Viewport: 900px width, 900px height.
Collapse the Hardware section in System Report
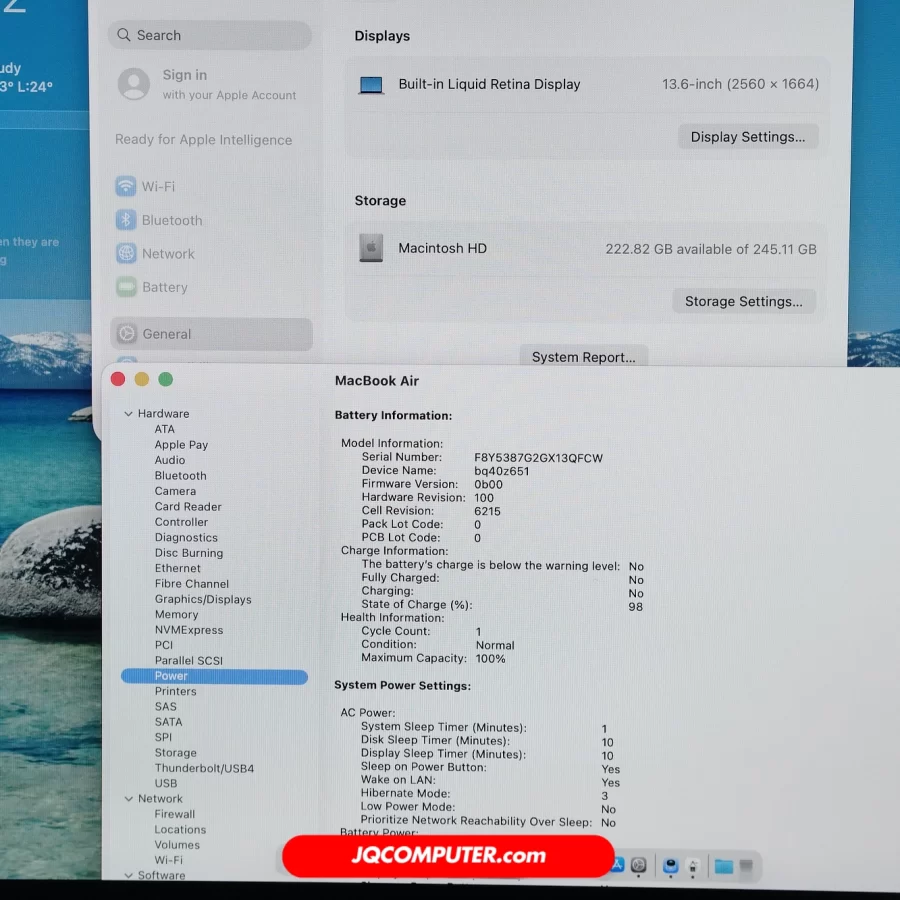coord(128,414)
